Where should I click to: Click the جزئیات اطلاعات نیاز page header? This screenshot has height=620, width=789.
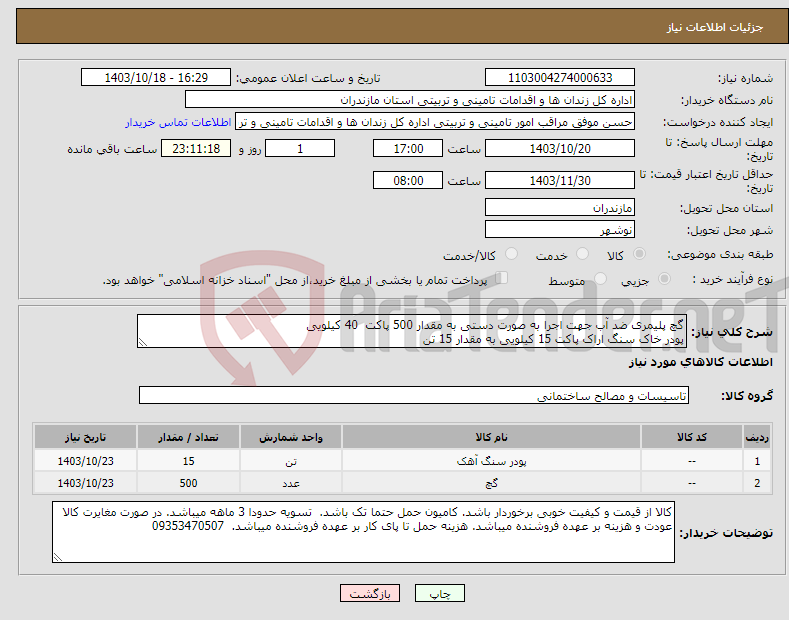click(x=715, y=27)
